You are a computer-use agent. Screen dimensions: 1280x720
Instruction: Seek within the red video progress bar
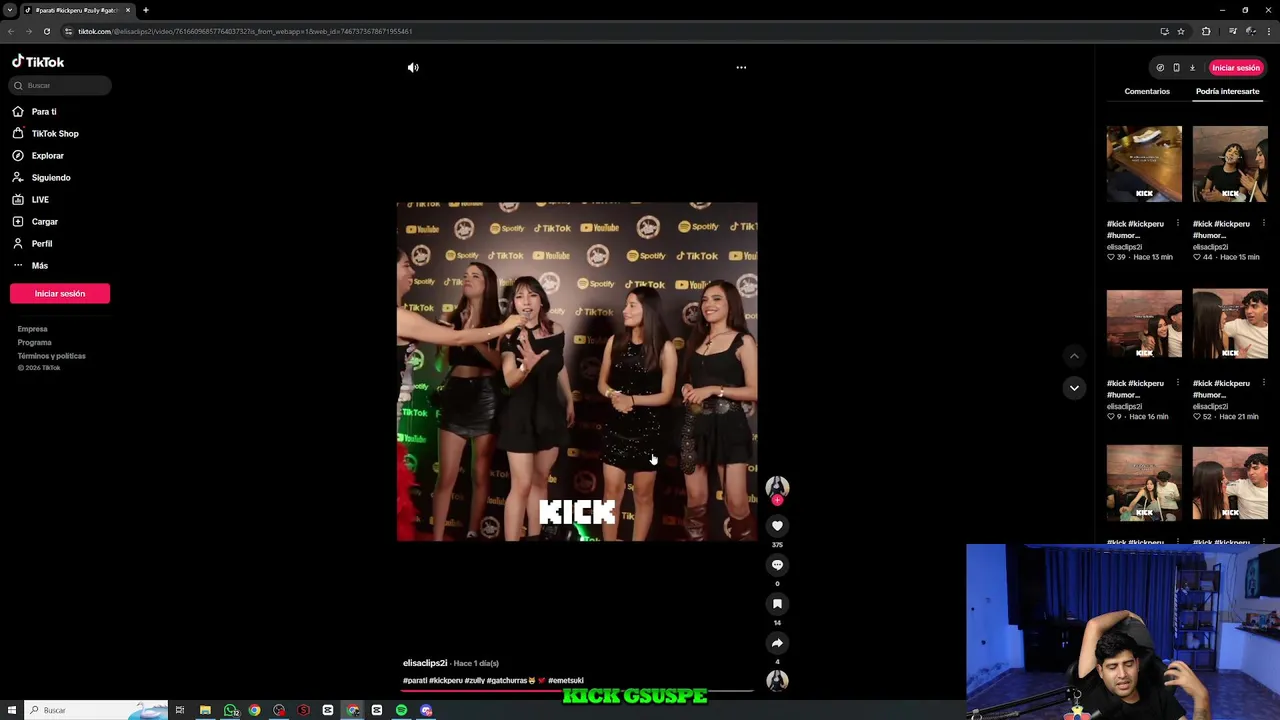[x=577, y=690]
